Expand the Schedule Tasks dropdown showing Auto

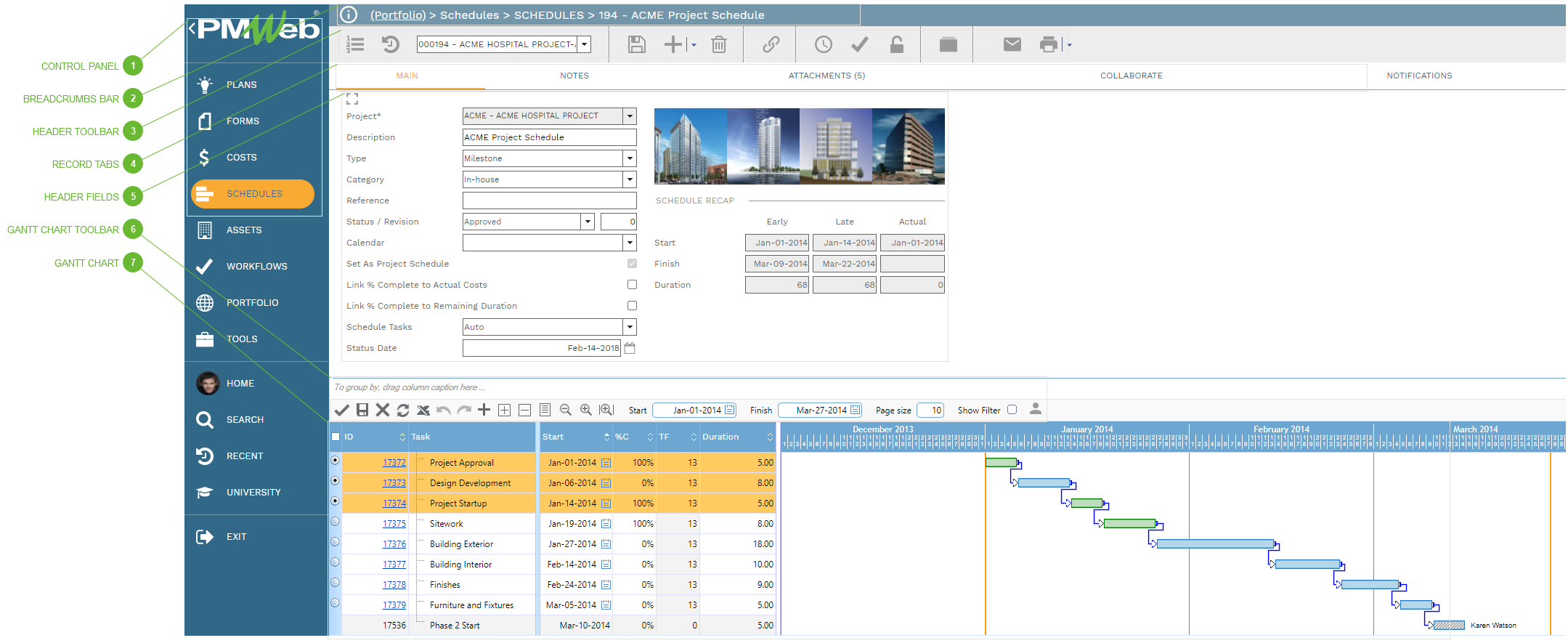click(630, 327)
